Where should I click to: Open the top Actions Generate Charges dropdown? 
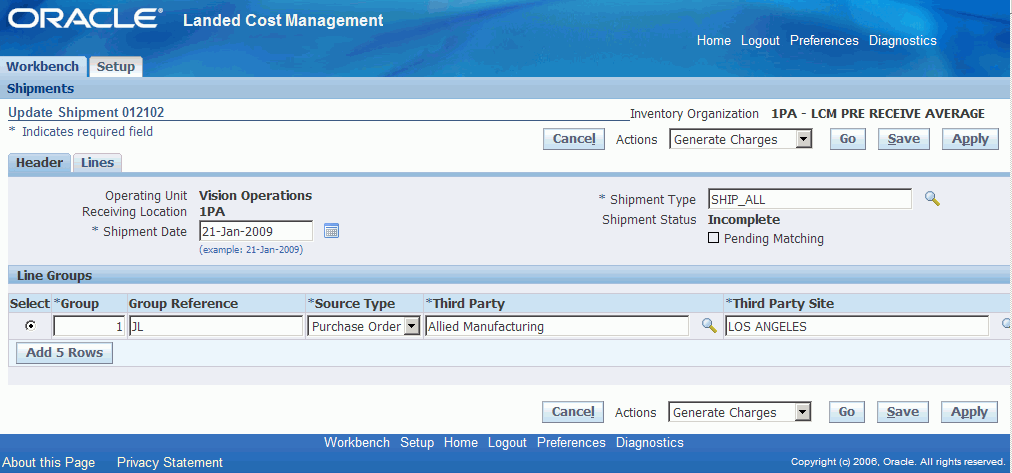[x=740, y=139]
